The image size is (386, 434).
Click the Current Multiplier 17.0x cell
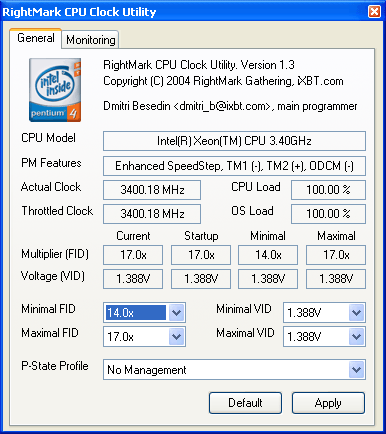(133, 255)
